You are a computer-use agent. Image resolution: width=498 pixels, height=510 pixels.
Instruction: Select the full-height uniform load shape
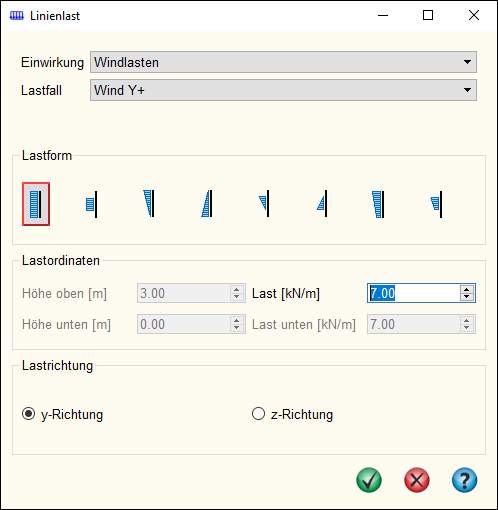pos(36,204)
